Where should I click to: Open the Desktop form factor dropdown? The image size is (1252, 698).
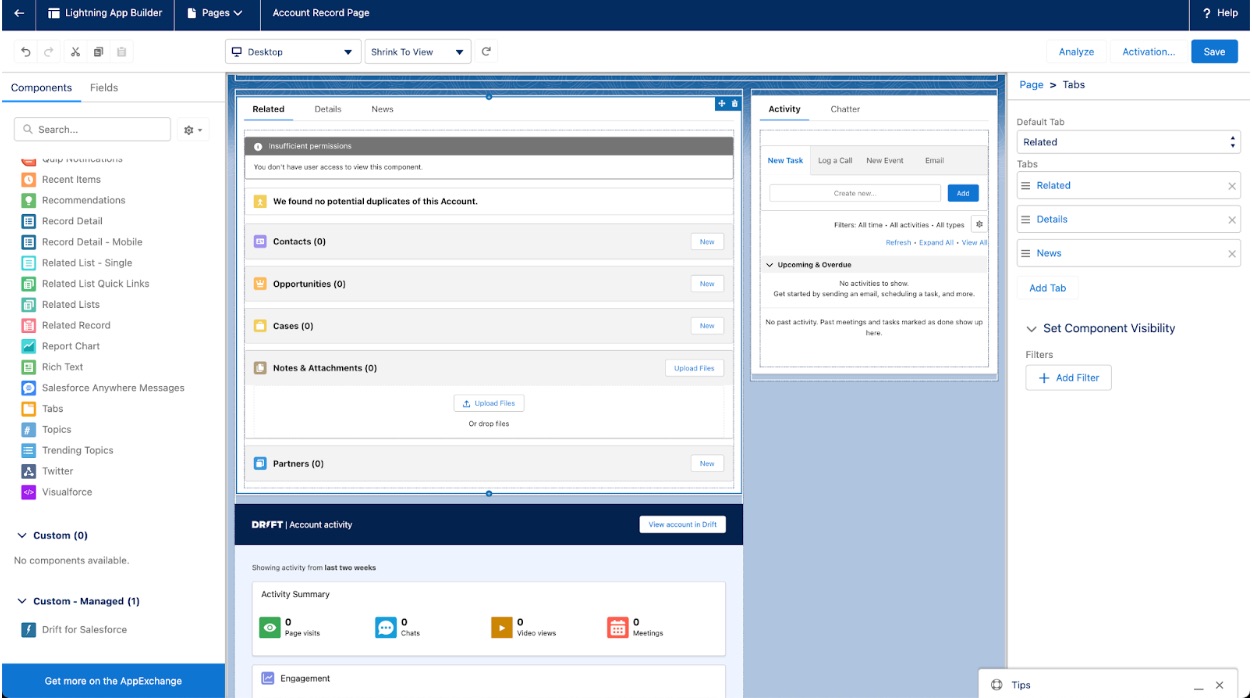(x=293, y=52)
